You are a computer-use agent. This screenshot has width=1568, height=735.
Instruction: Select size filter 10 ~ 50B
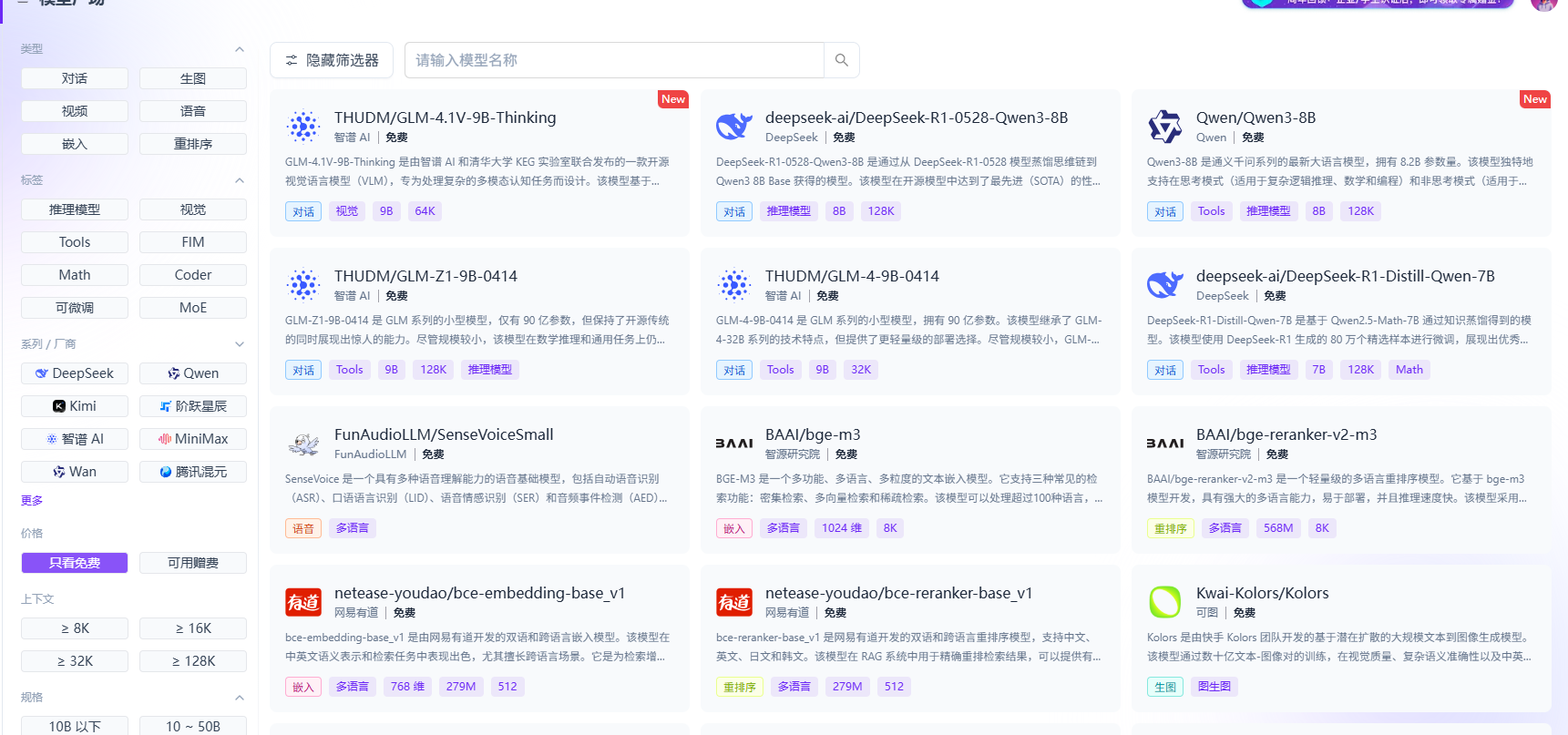193,726
